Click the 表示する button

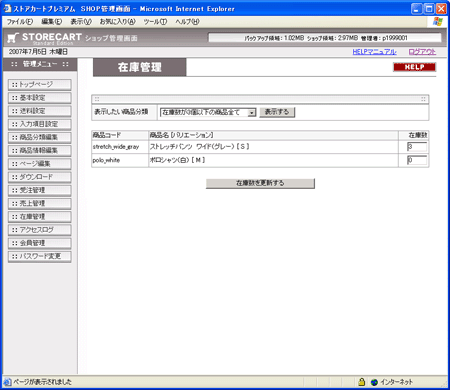pos(277,112)
